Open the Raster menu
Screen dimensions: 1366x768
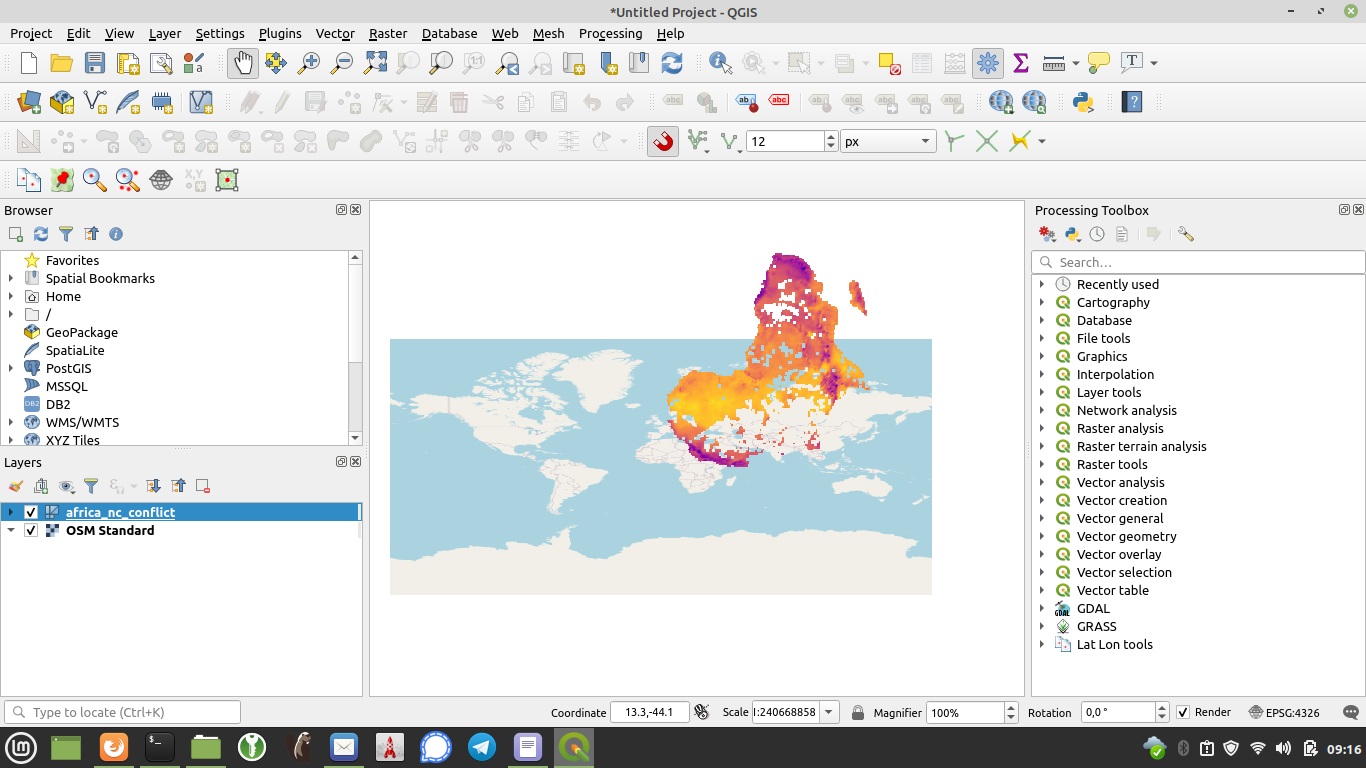387,33
